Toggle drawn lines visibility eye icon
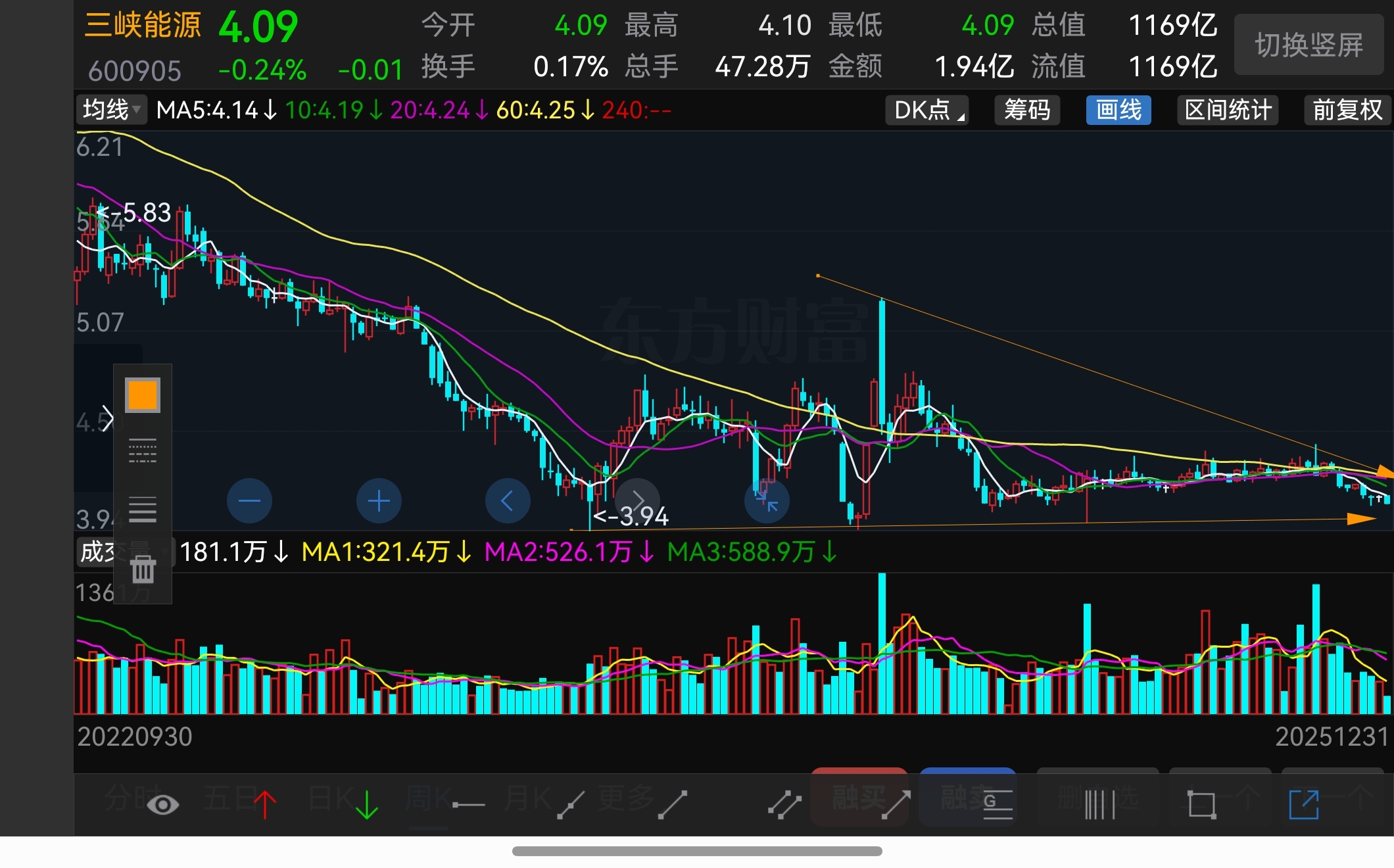The image size is (1394, 868). 162,805
